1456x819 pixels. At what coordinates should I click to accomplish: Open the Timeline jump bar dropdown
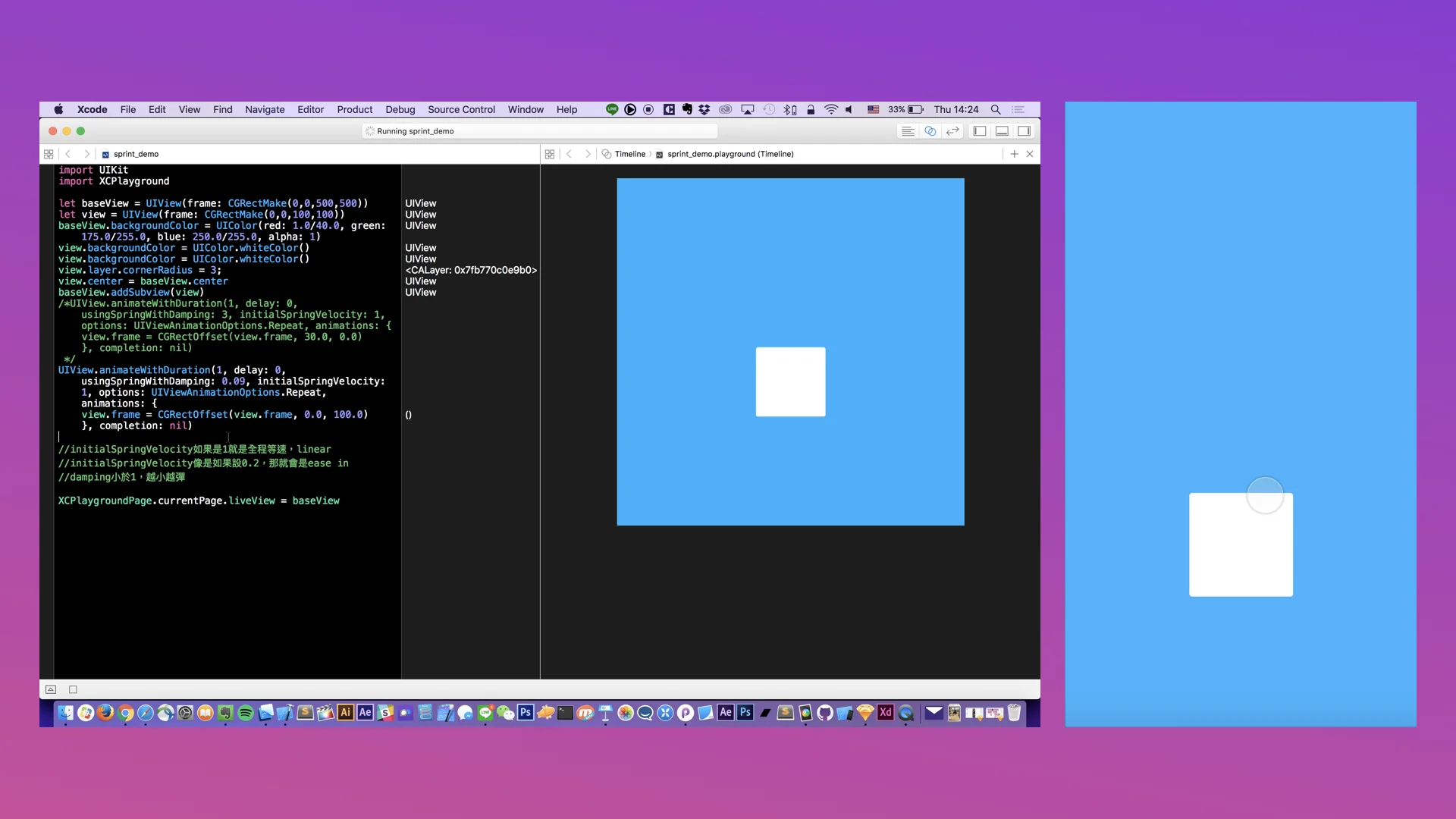[629, 154]
